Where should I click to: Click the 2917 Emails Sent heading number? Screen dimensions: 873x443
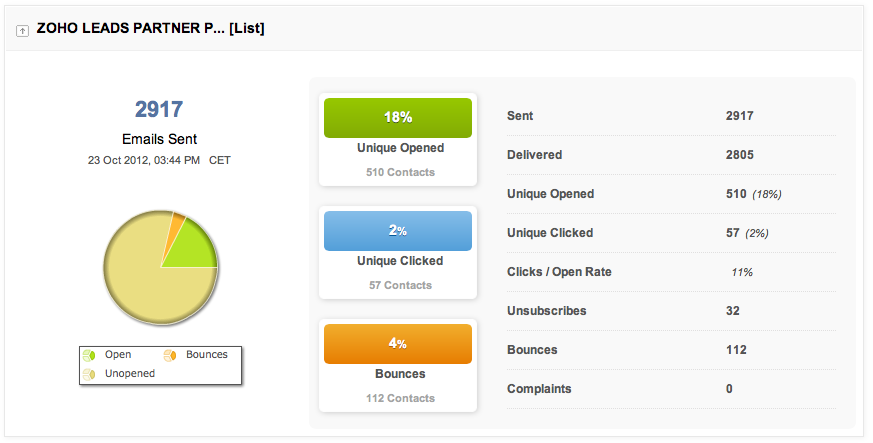(x=159, y=109)
